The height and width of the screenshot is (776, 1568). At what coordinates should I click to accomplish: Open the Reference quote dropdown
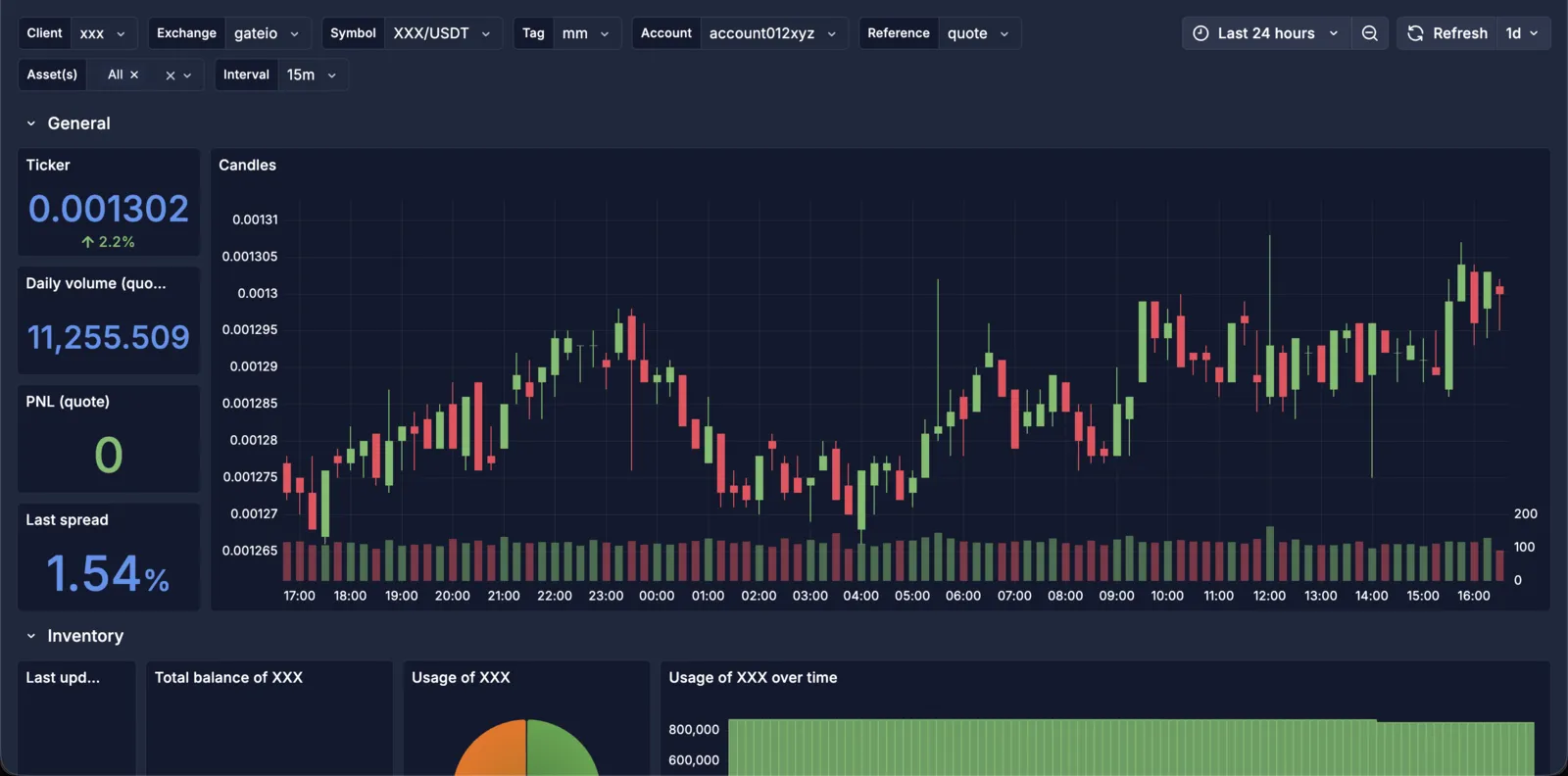point(978,33)
